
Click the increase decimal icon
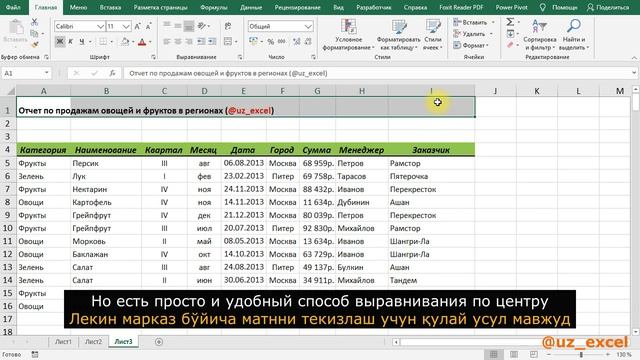click(x=297, y=42)
